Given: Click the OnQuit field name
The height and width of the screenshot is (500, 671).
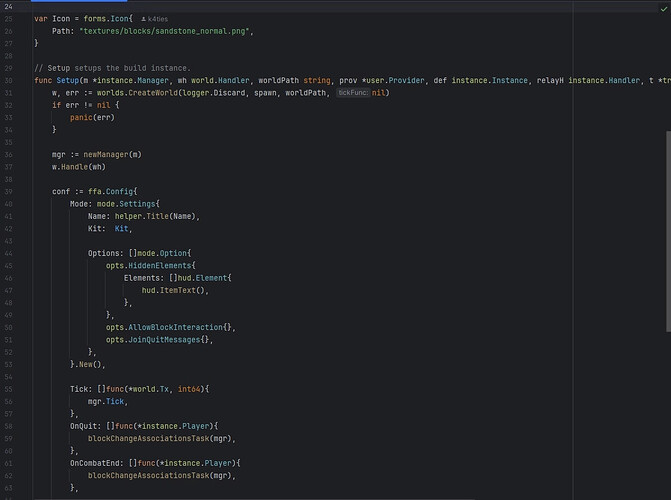Looking at the screenshot, I should (83, 426).
